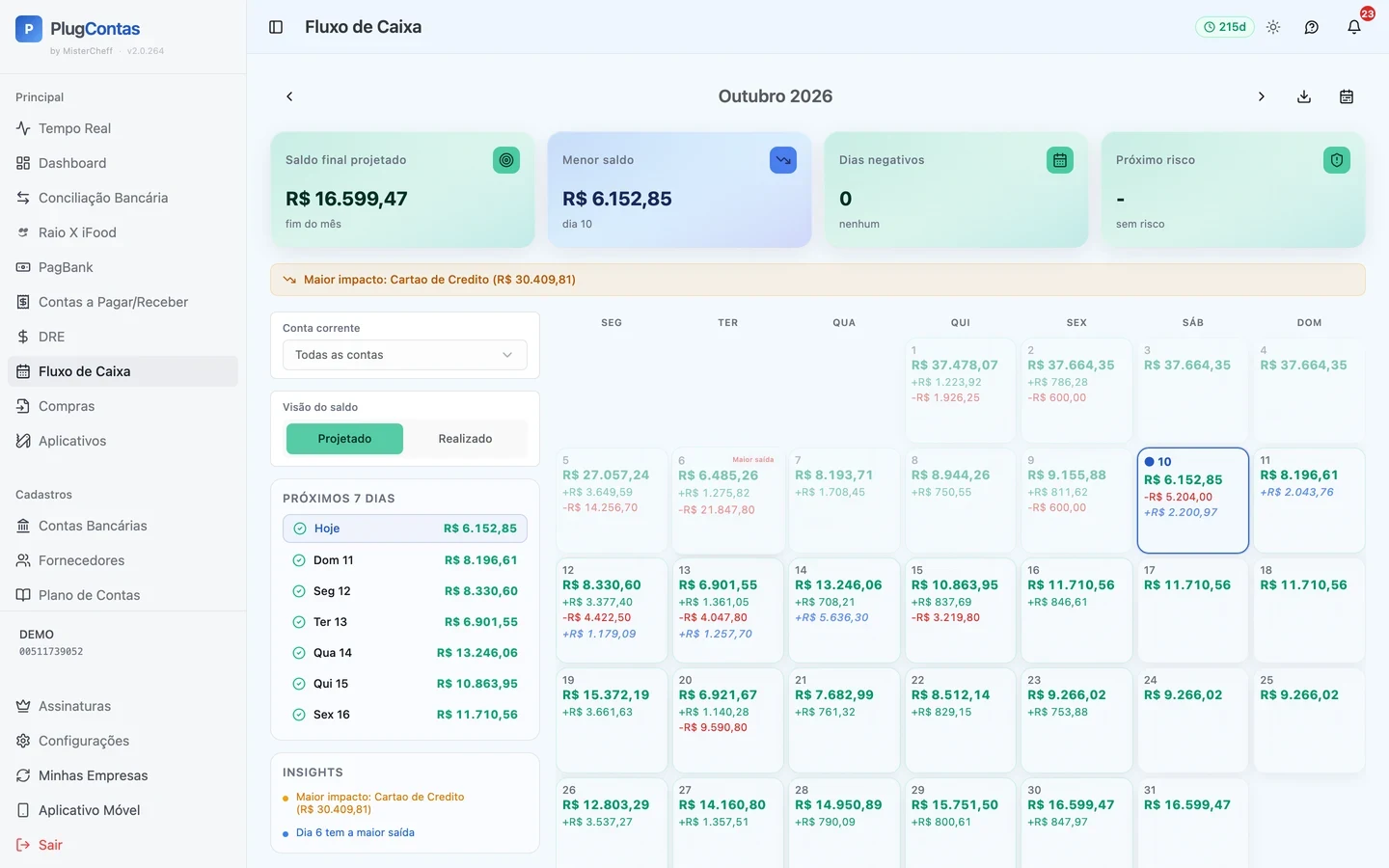Open calendar day 22 cell
Image resolution: width=1389 pixels, height=868 pixels.
[961, 719]
